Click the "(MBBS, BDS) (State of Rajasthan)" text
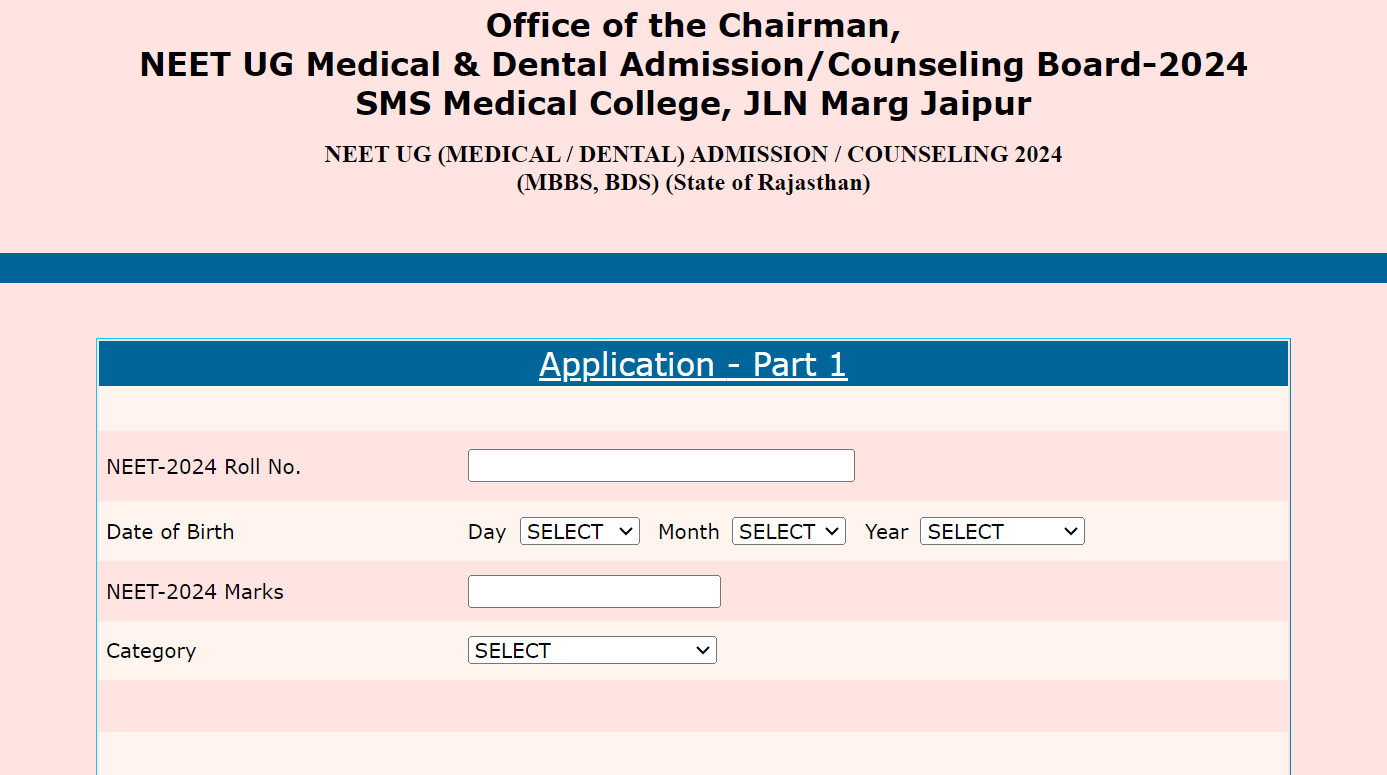Image resolution: width=1387 pixels, height=775 pixels. pyautogui.click(x=693, y=184)
